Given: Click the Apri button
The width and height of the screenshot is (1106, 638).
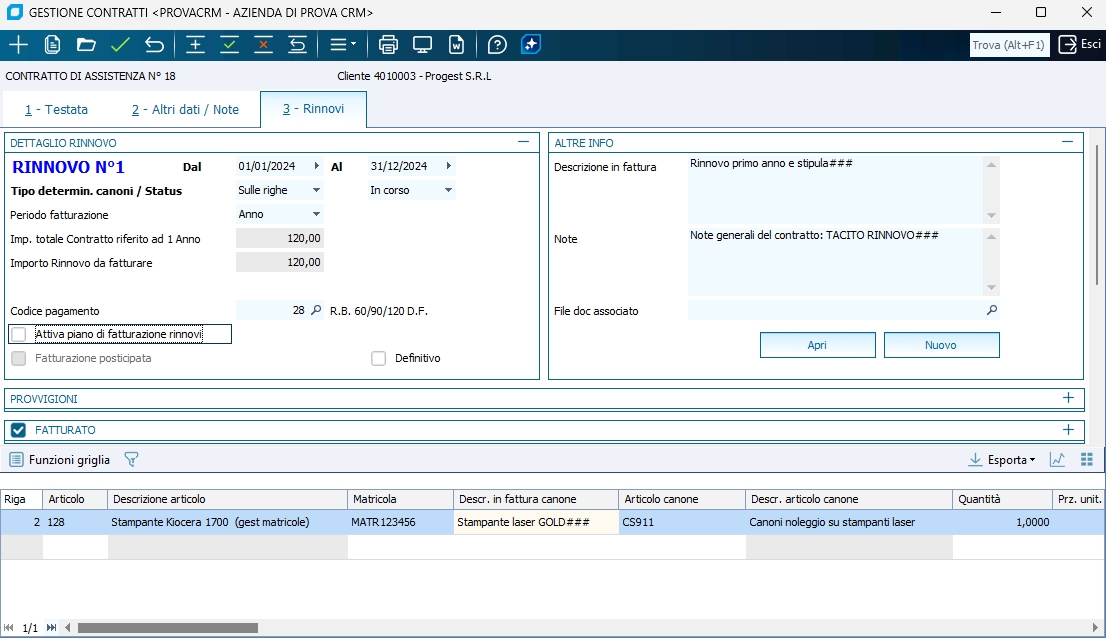Looking at the screenshot, I should (817, 345).
